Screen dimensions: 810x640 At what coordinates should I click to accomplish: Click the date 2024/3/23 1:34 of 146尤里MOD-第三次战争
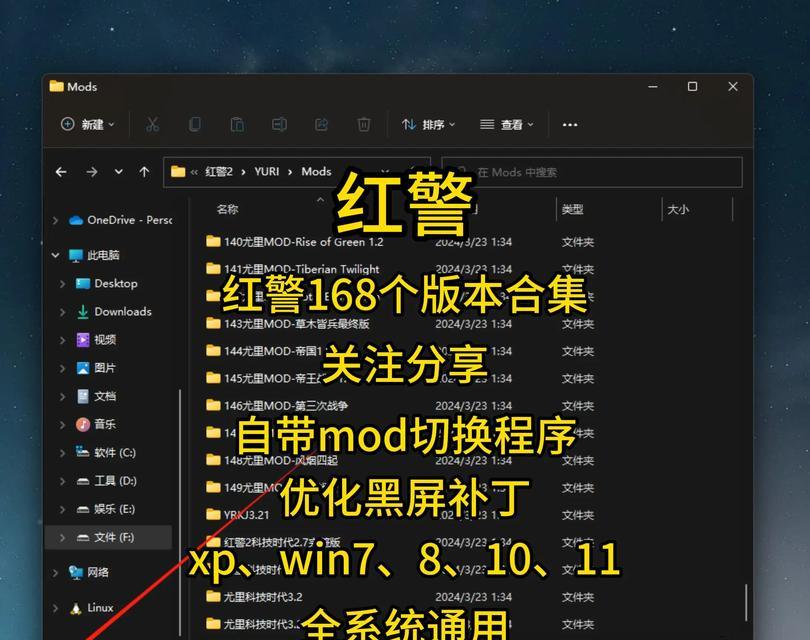[x=473, y=405]
